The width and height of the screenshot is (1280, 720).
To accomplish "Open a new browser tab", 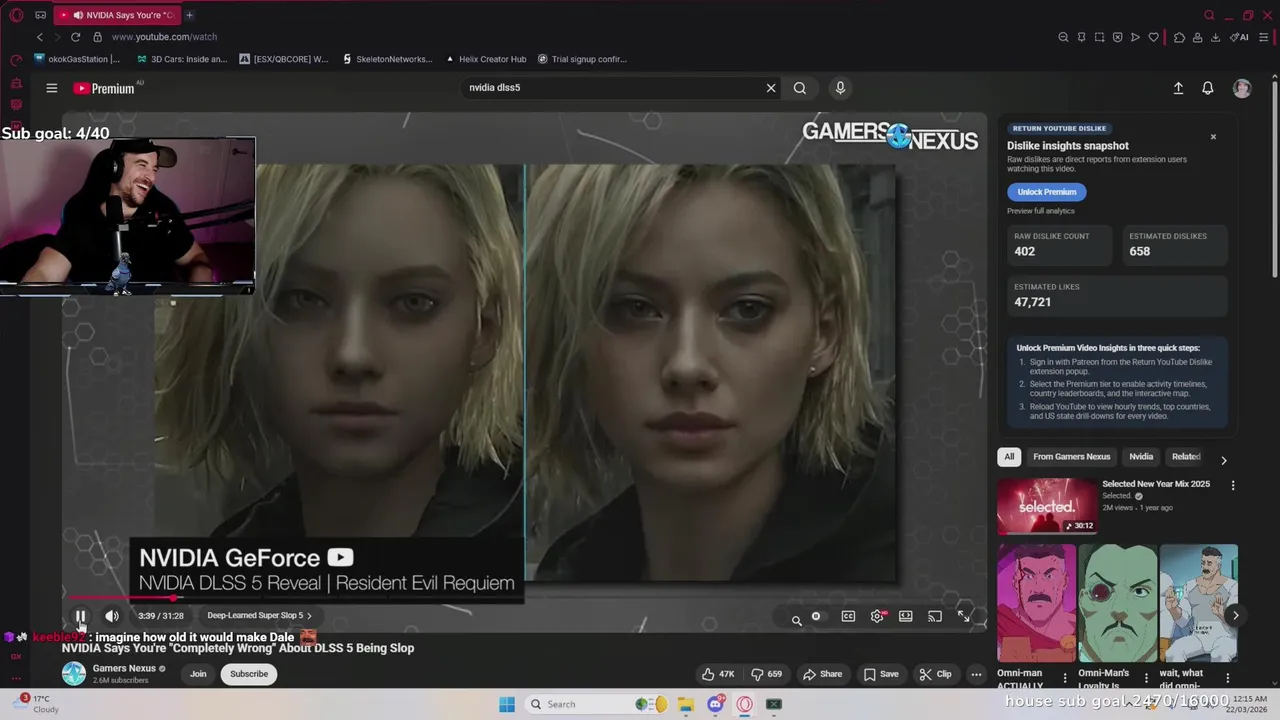I will (189, 15).
